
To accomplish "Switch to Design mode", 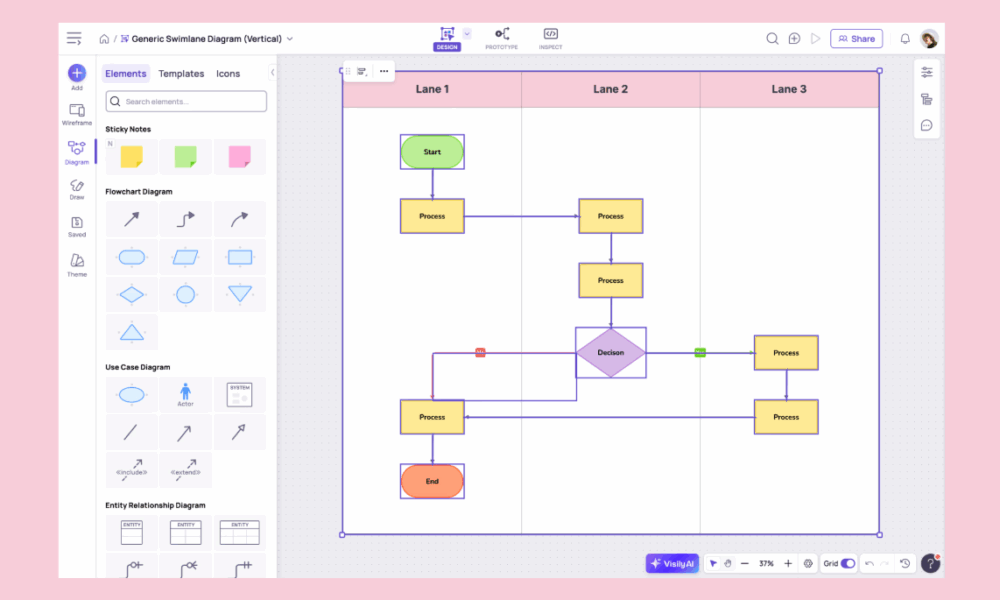I will (447, 39).
